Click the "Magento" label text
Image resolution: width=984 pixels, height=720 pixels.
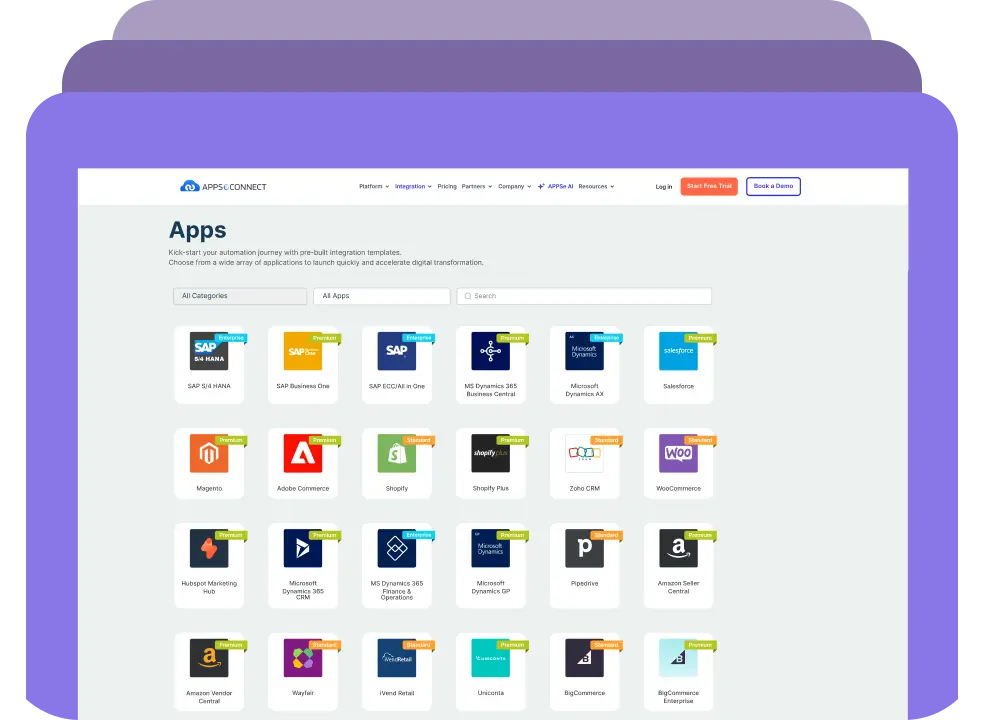[209, 488]
